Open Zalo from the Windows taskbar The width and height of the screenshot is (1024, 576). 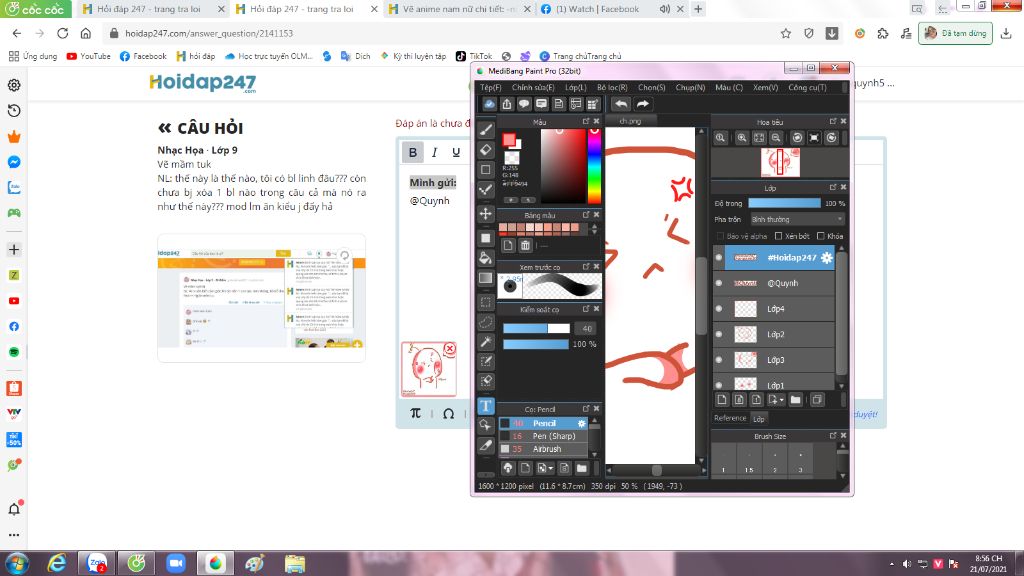tap(97, 563)
